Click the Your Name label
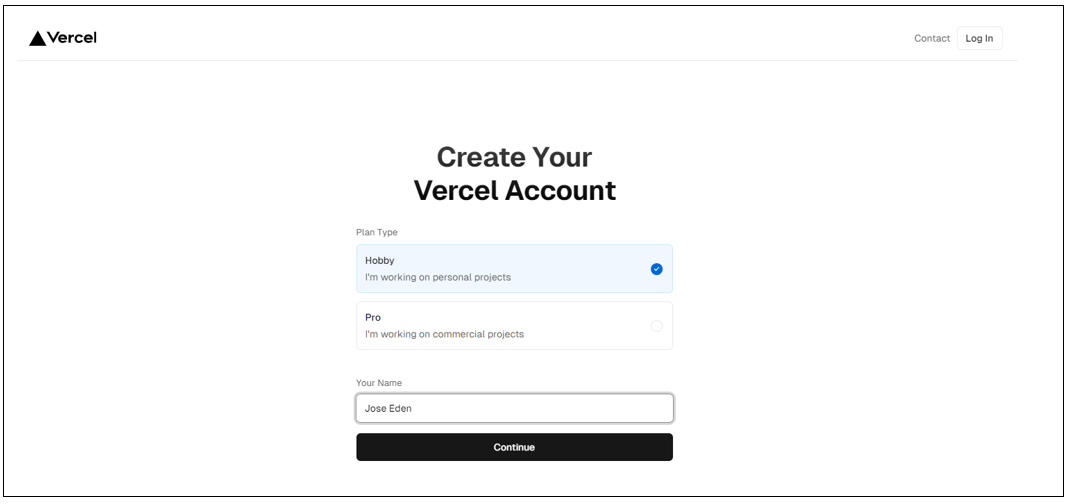Image resolution: width=1065 pixels, height=504 pixels. tap(379, 383)
